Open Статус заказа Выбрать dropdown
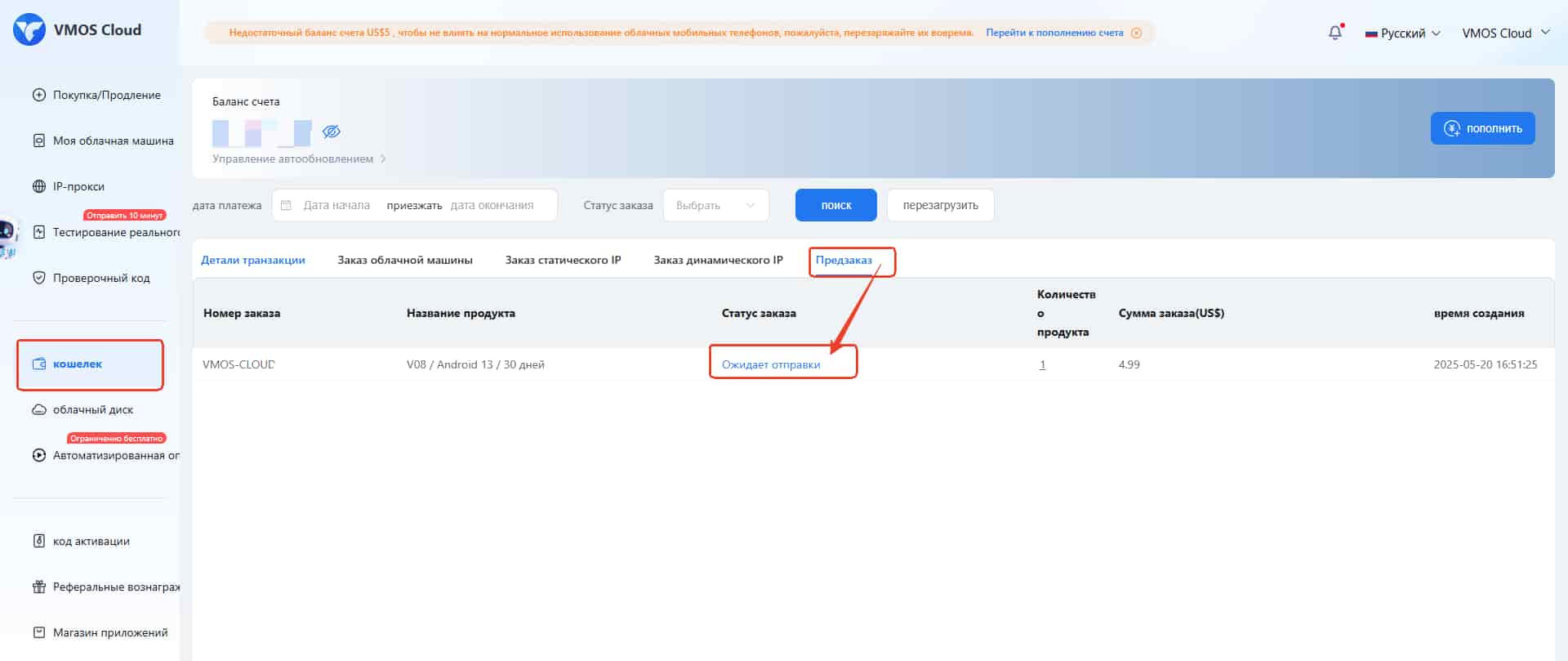This screenshot has height=661, width=1568. point(716,205)
